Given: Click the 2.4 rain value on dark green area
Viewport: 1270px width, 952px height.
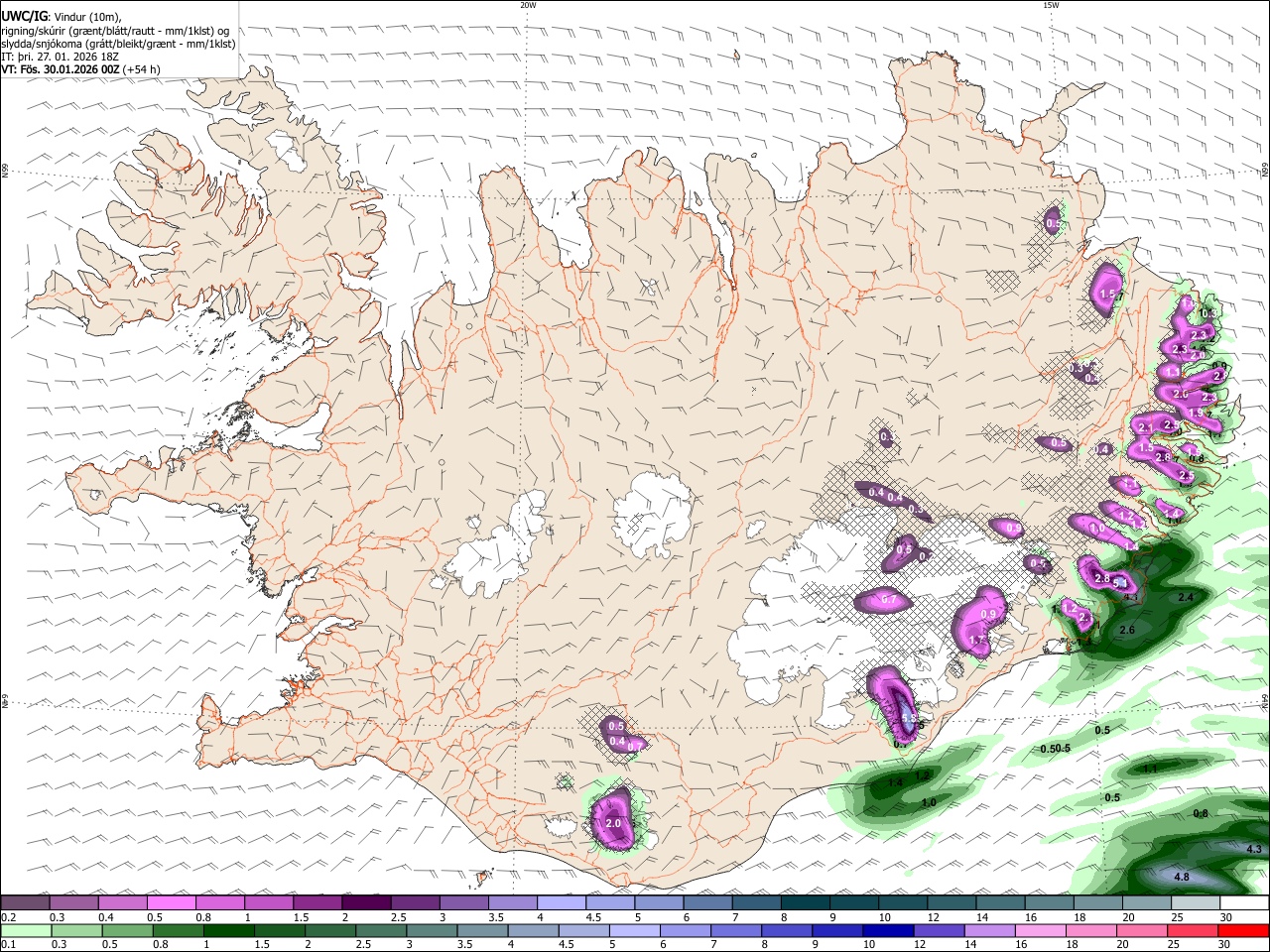Looking at the screenshot, I should pyautogui.click(x=1185, y=597).
